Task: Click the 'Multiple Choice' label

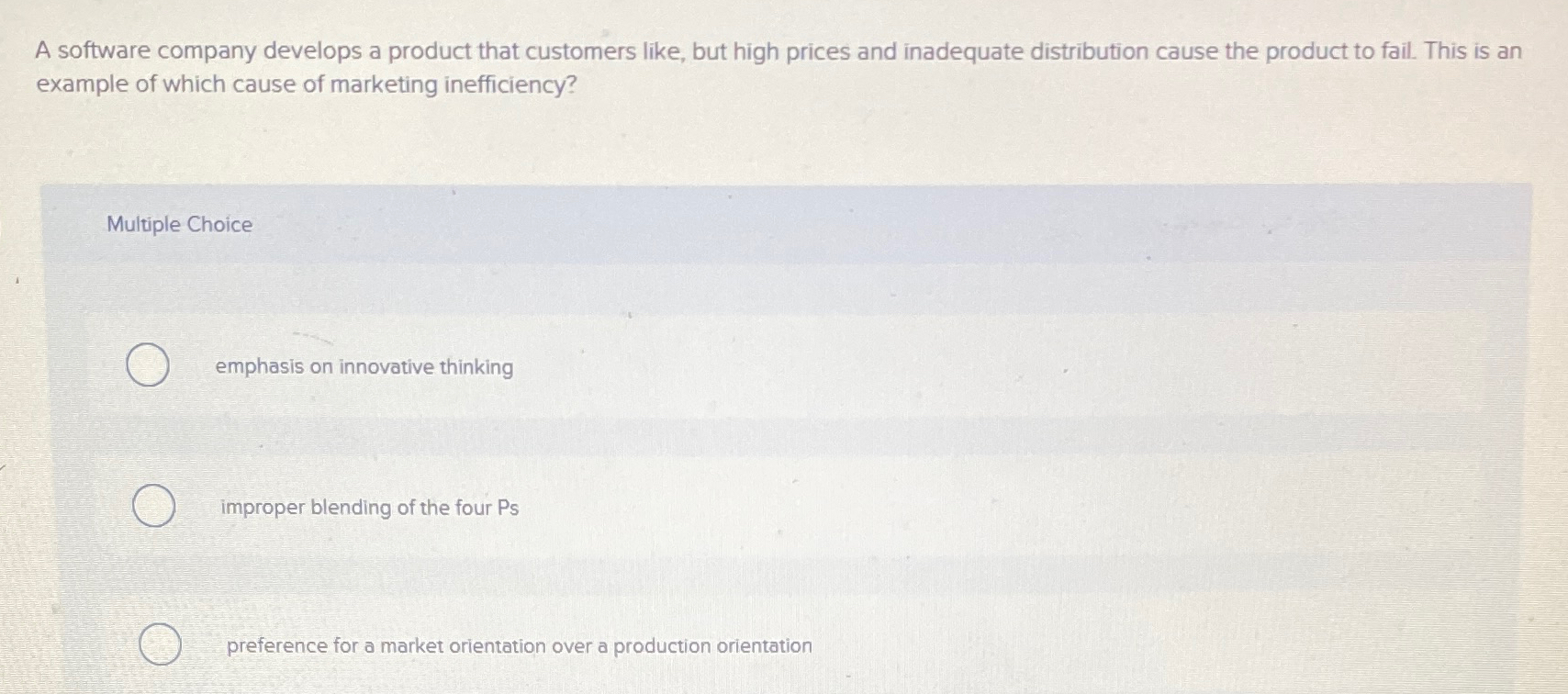Action: click(x=178, y=224)
